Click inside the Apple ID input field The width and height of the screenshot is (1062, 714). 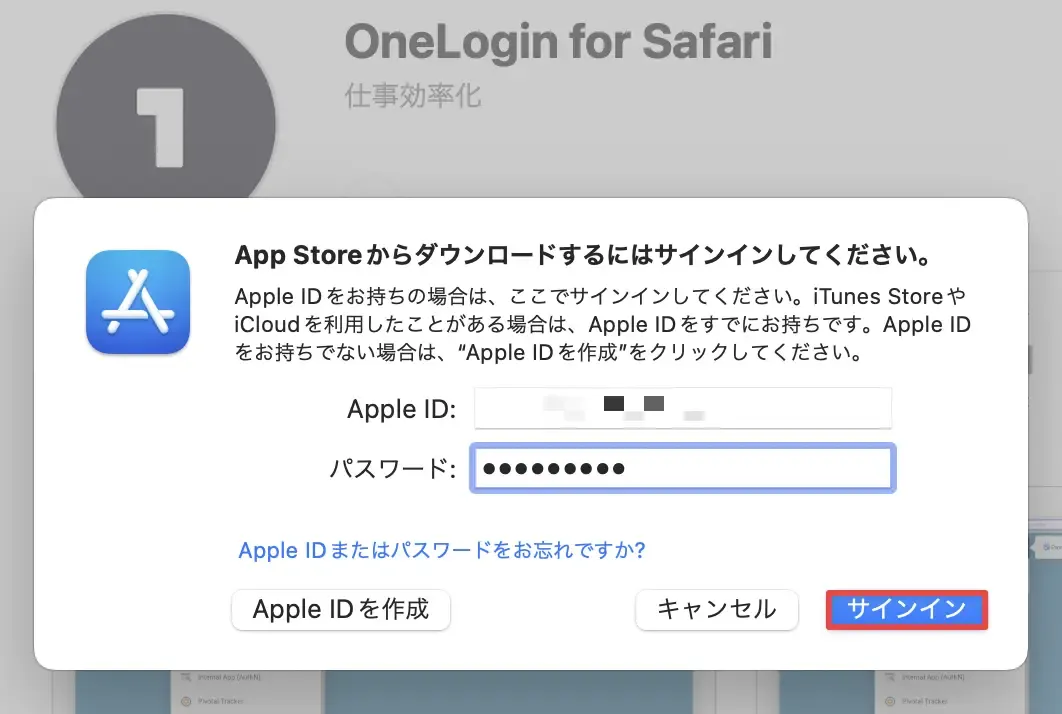pyautogui.click(x=682, y=408)
